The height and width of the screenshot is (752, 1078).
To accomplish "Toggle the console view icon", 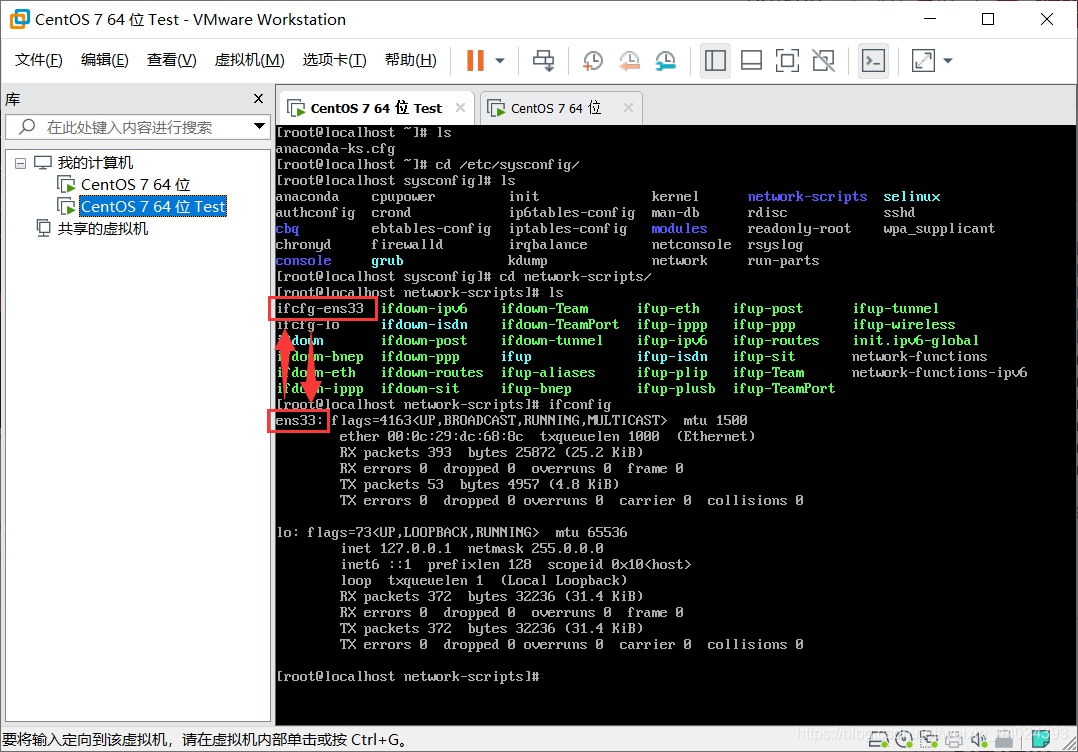I will (x=873, y=60).
